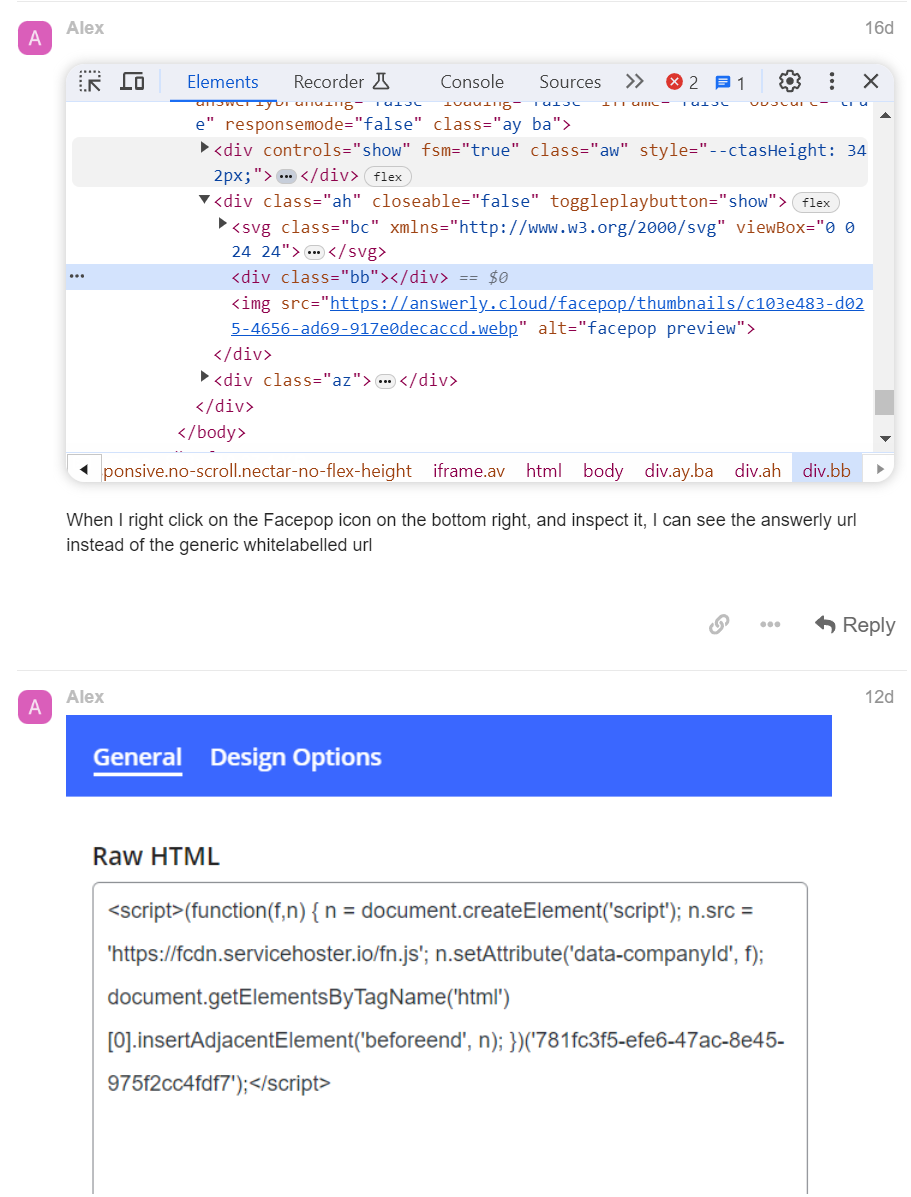Click ellipsis inside the az div

point(386,381)
